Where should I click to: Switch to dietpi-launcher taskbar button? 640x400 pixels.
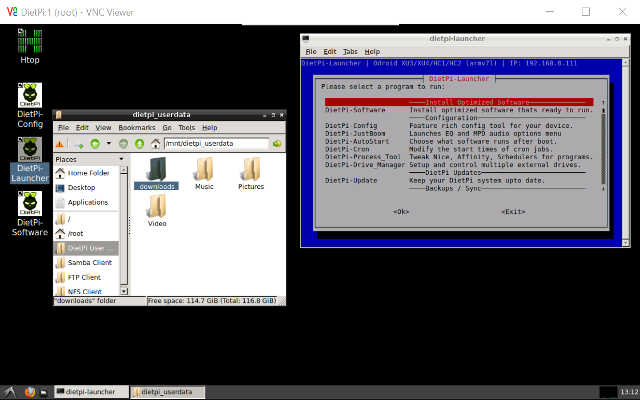pyautogui.click(x=91, y=392)
